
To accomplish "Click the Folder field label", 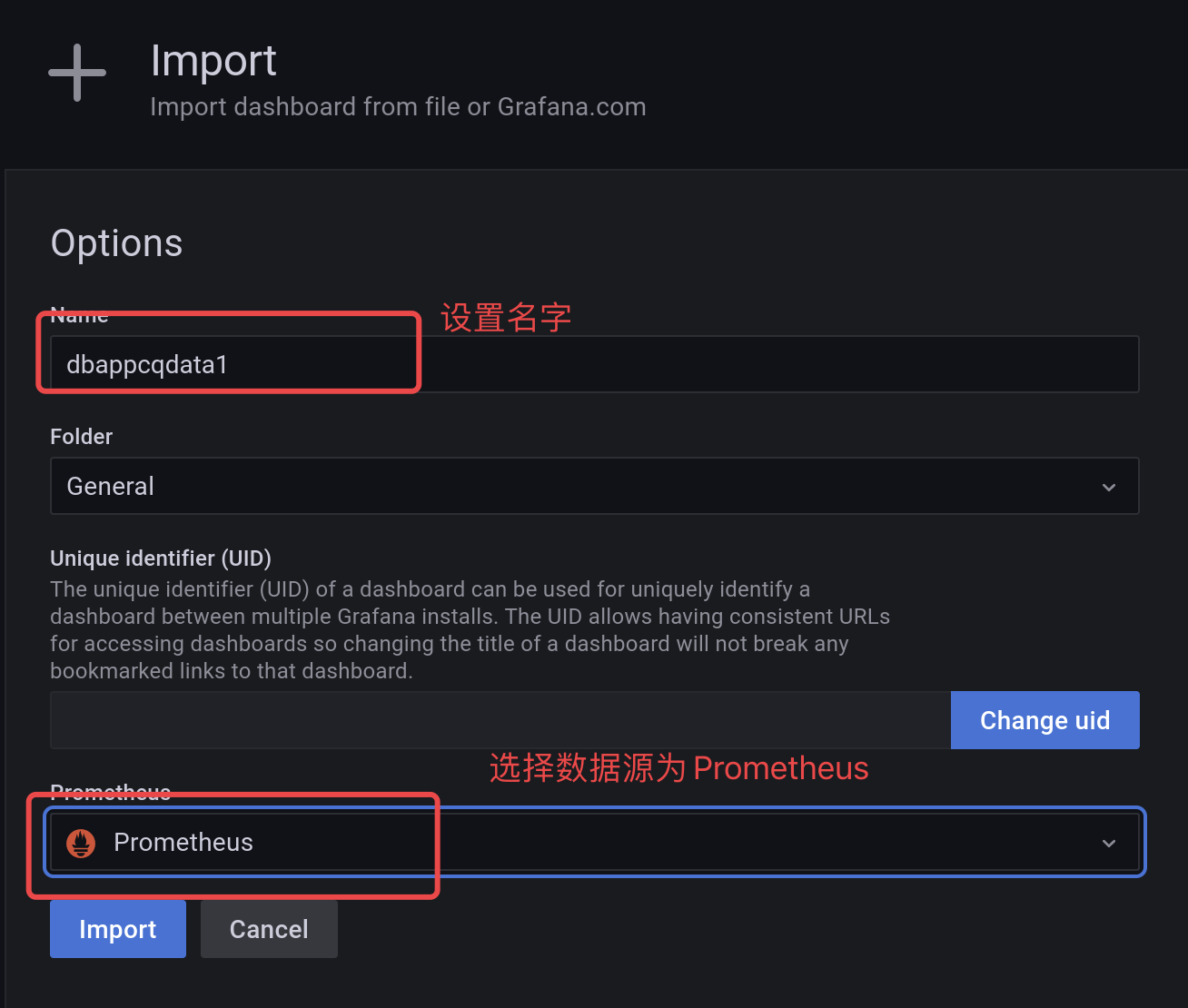I will (82, 437).
